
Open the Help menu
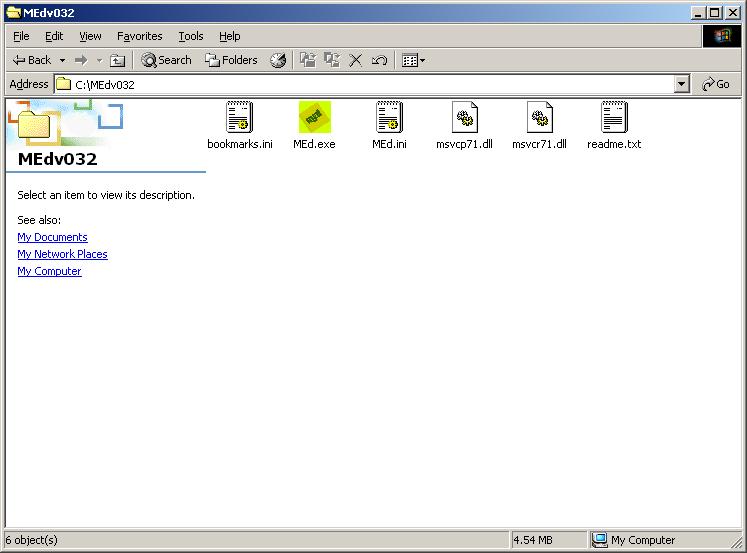click(x=230, y=36)
